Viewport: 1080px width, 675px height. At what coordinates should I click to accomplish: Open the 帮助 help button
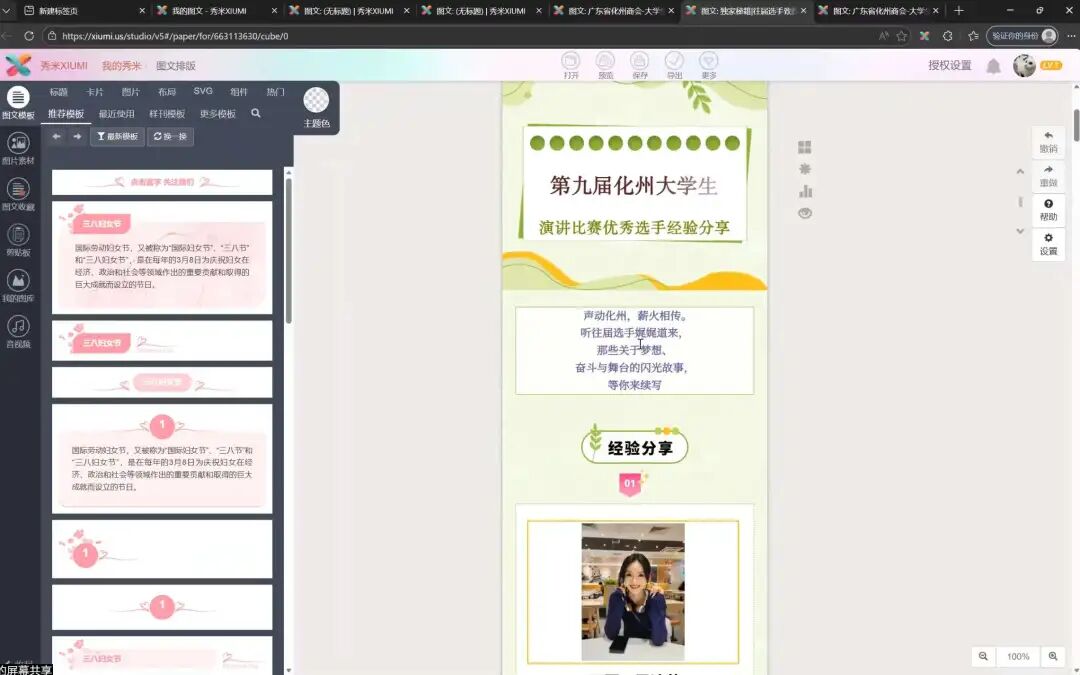tap(1048, 210)
